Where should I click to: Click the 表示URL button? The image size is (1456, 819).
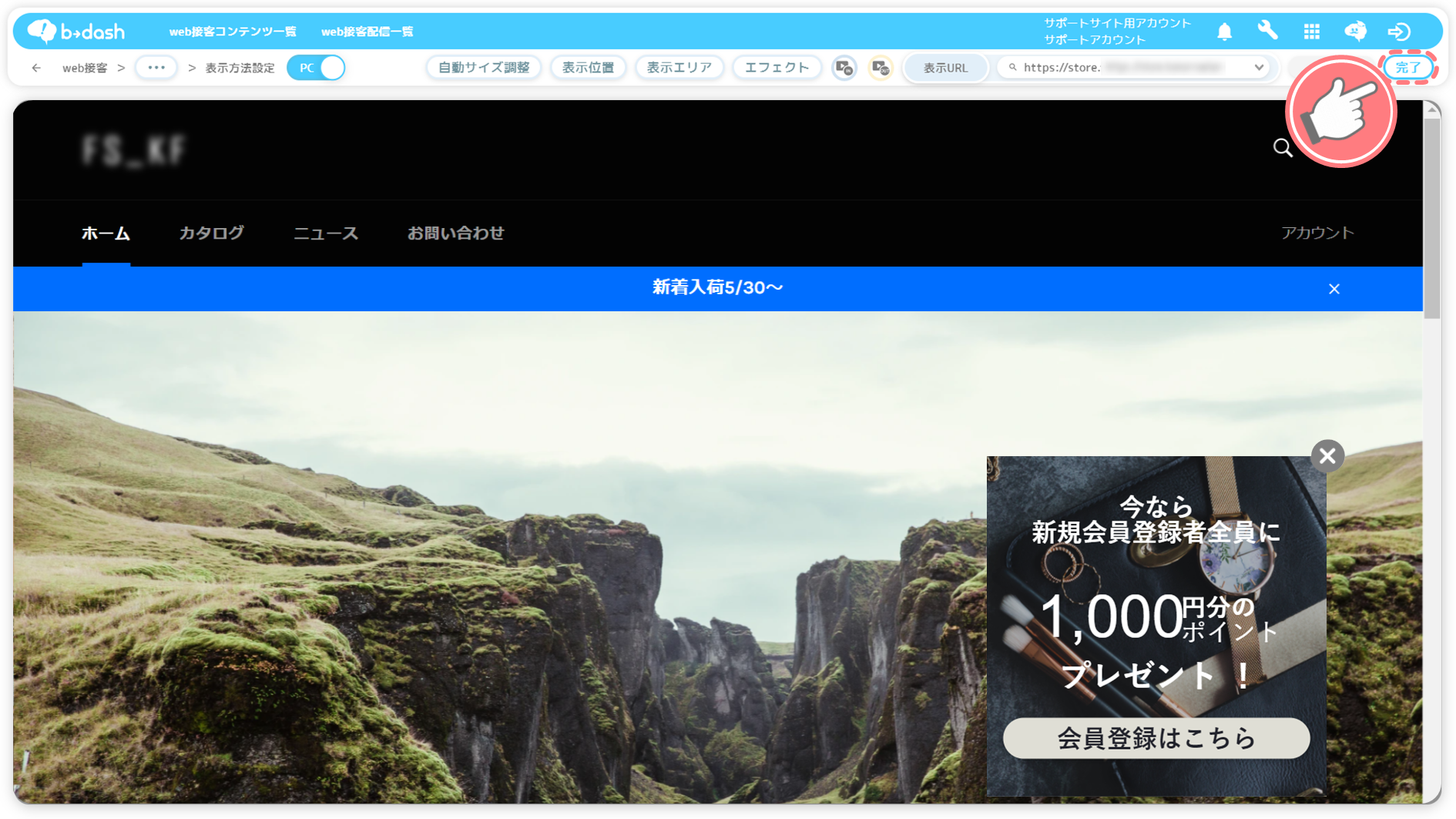pos(945,68)
